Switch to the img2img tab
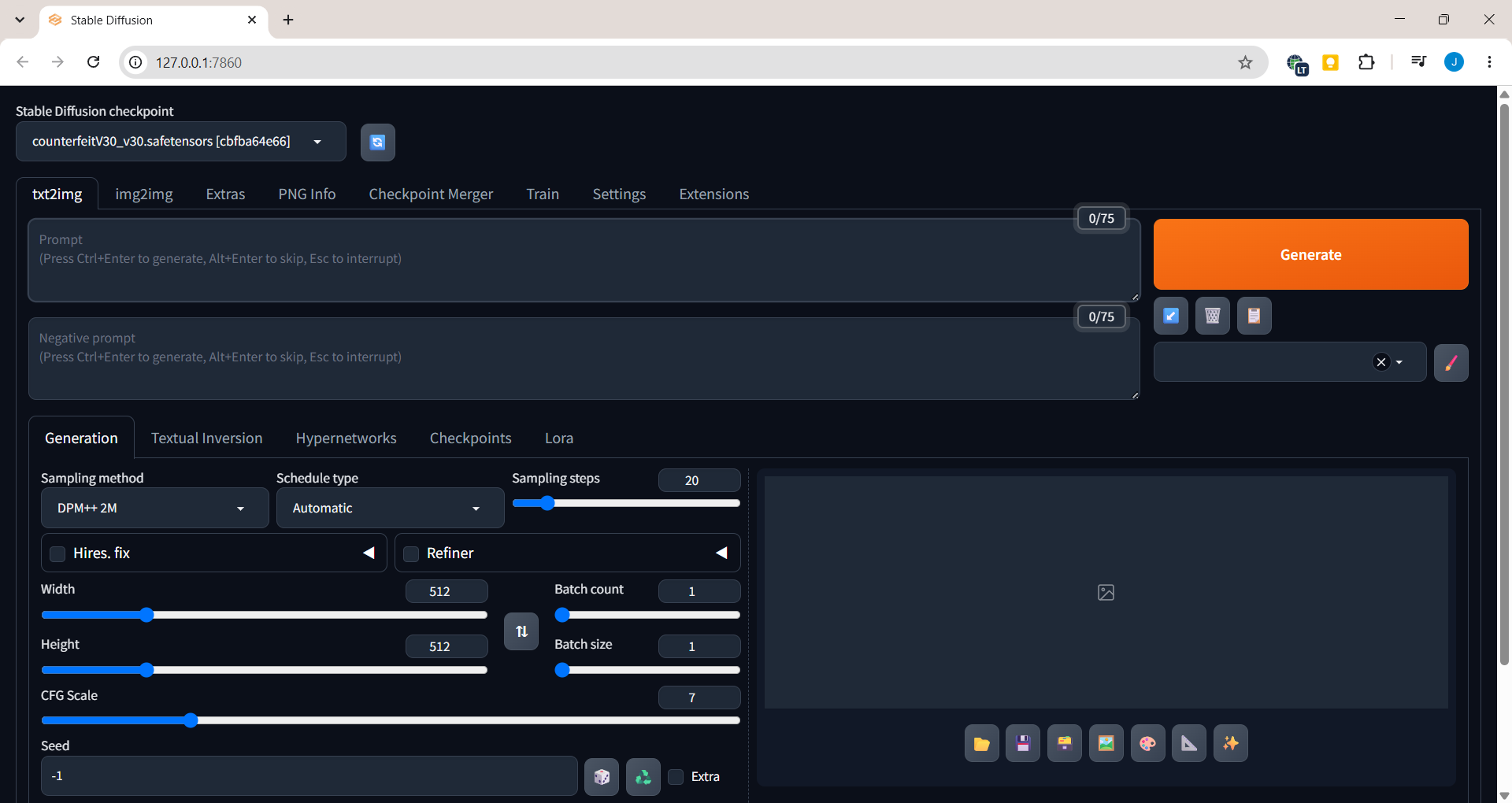Image resolution: width=1512 pixels, height=803 pixels. (144, 194)
